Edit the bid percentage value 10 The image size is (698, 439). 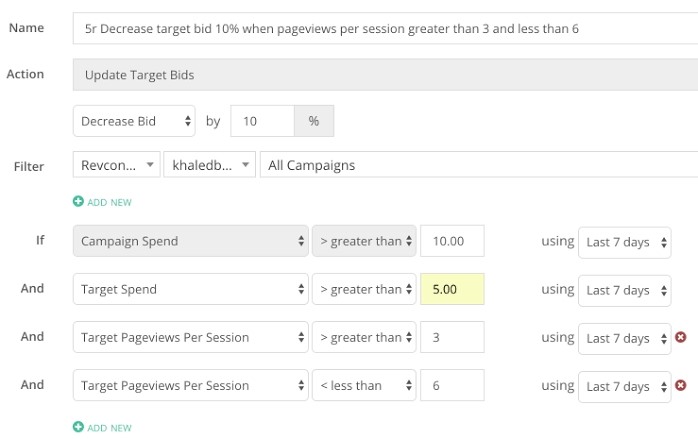[262, 121]
